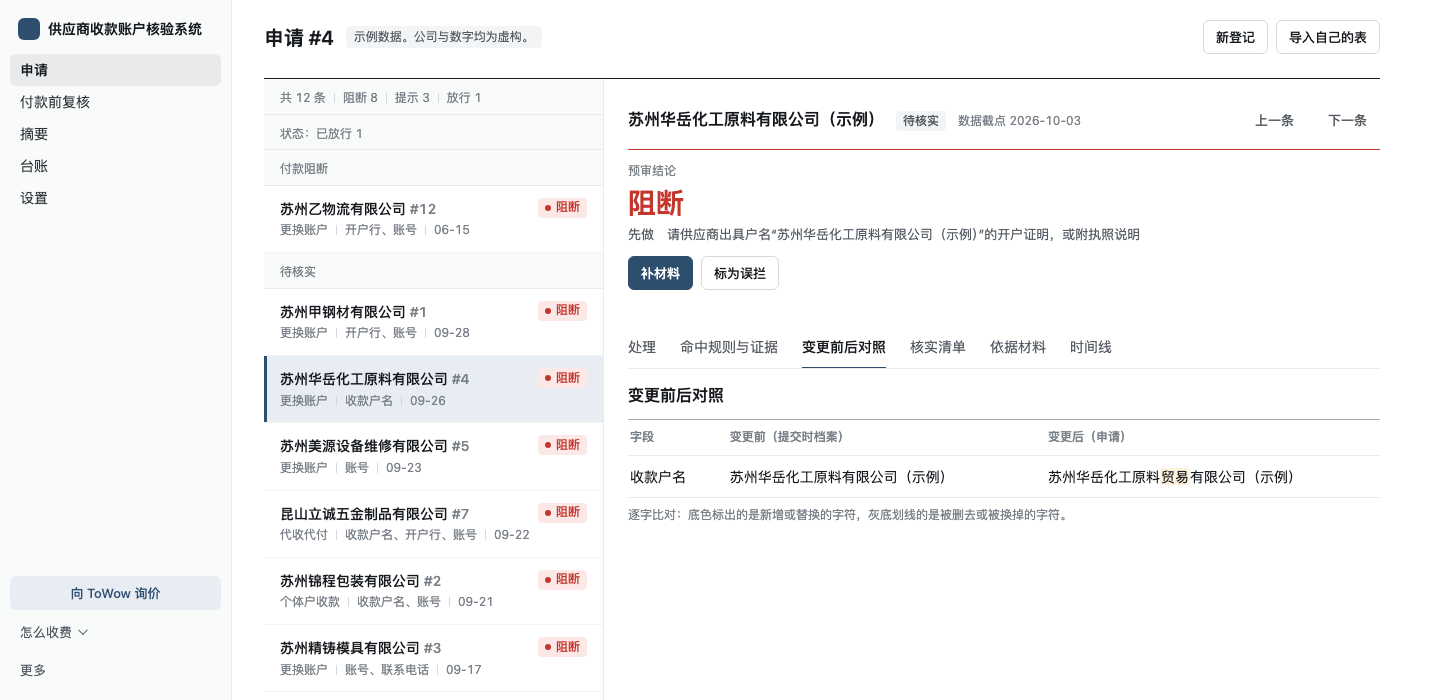The image size is (1440, 700).
Task: Open the 依据材料 tab
Action: click(1018, 347)
